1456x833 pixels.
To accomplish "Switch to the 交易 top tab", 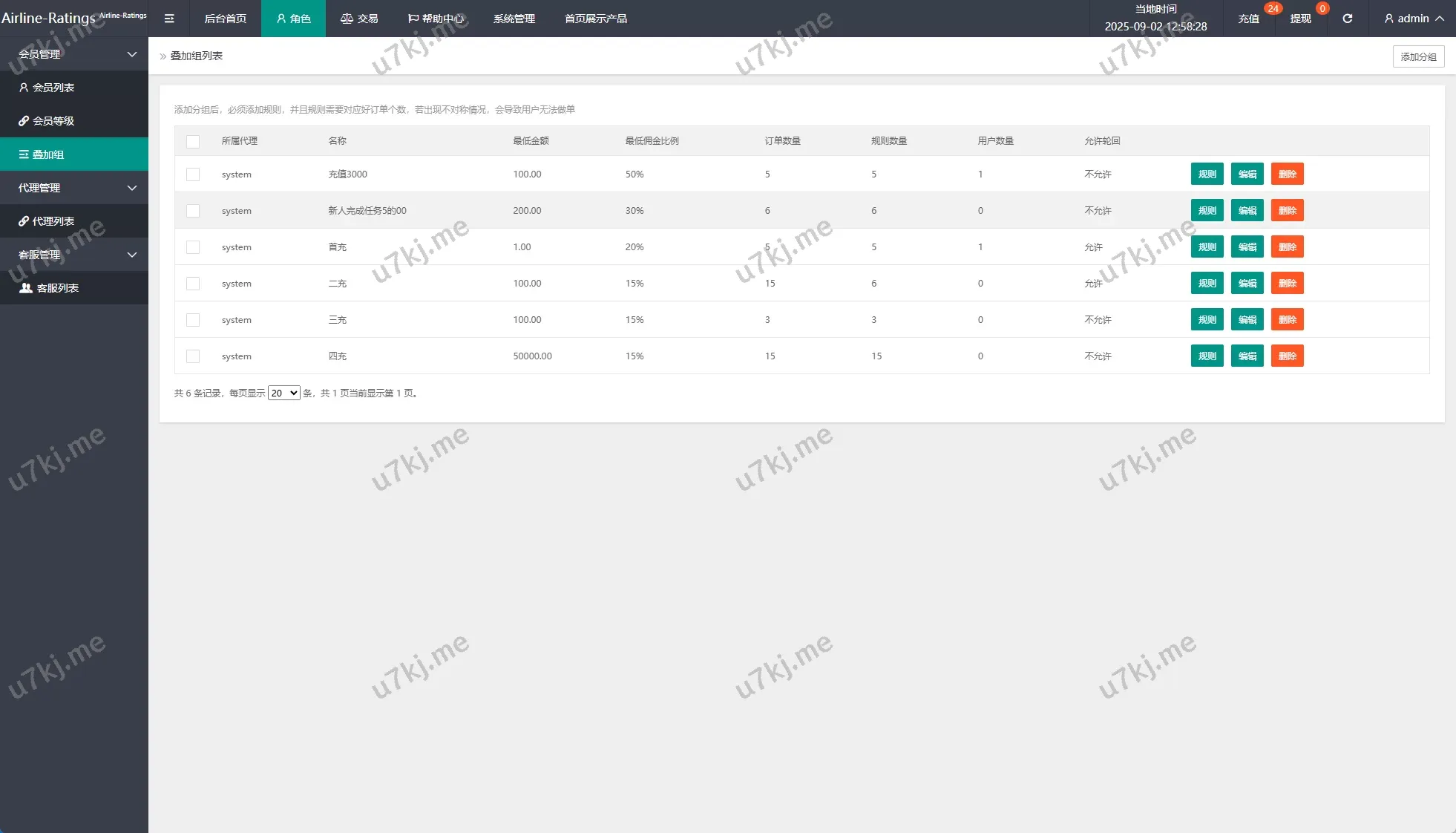I will tap(359, 19).
